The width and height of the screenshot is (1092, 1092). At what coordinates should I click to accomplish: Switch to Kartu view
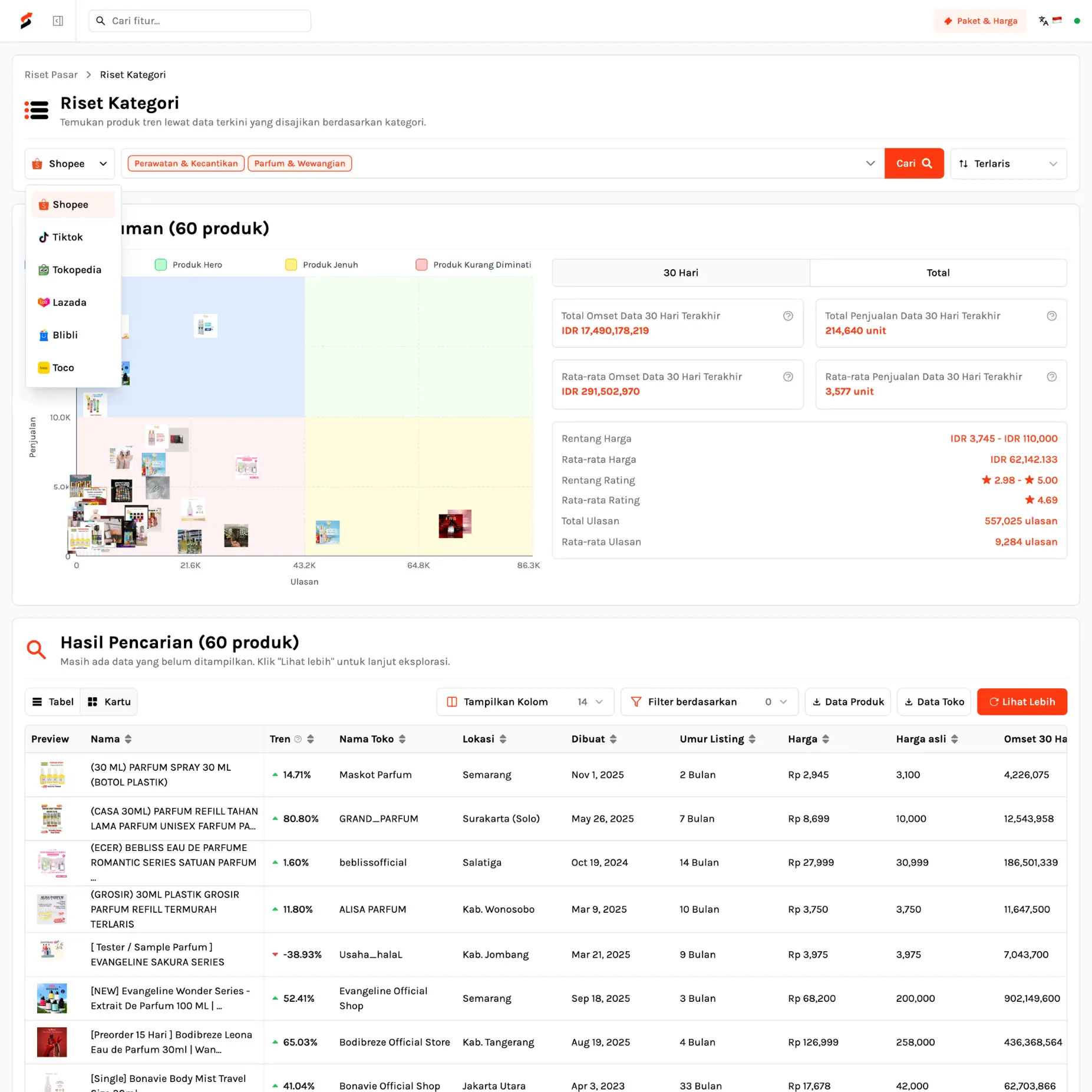tap(109, 702)
